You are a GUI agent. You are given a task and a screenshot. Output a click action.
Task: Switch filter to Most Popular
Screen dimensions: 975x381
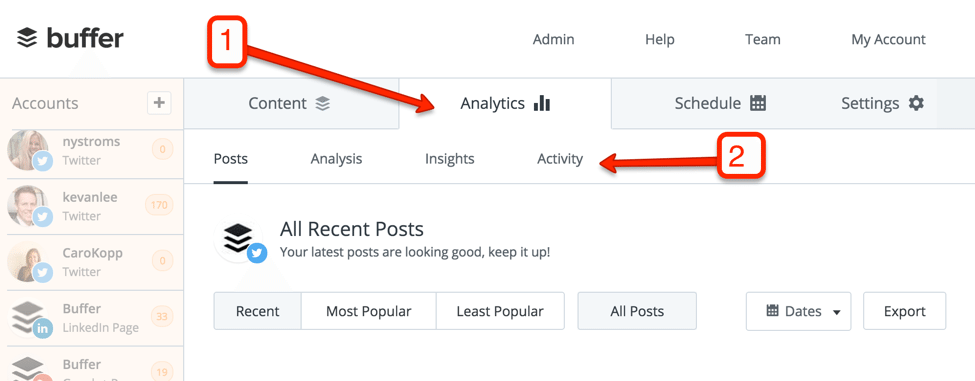(x=369, y=311)
